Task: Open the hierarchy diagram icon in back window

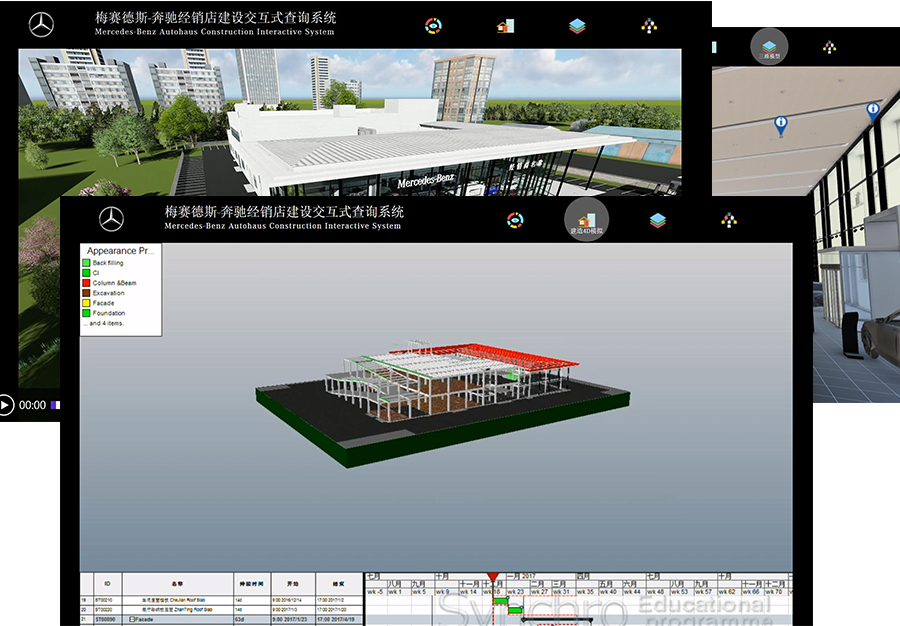Action: click(x=649, y=26)
